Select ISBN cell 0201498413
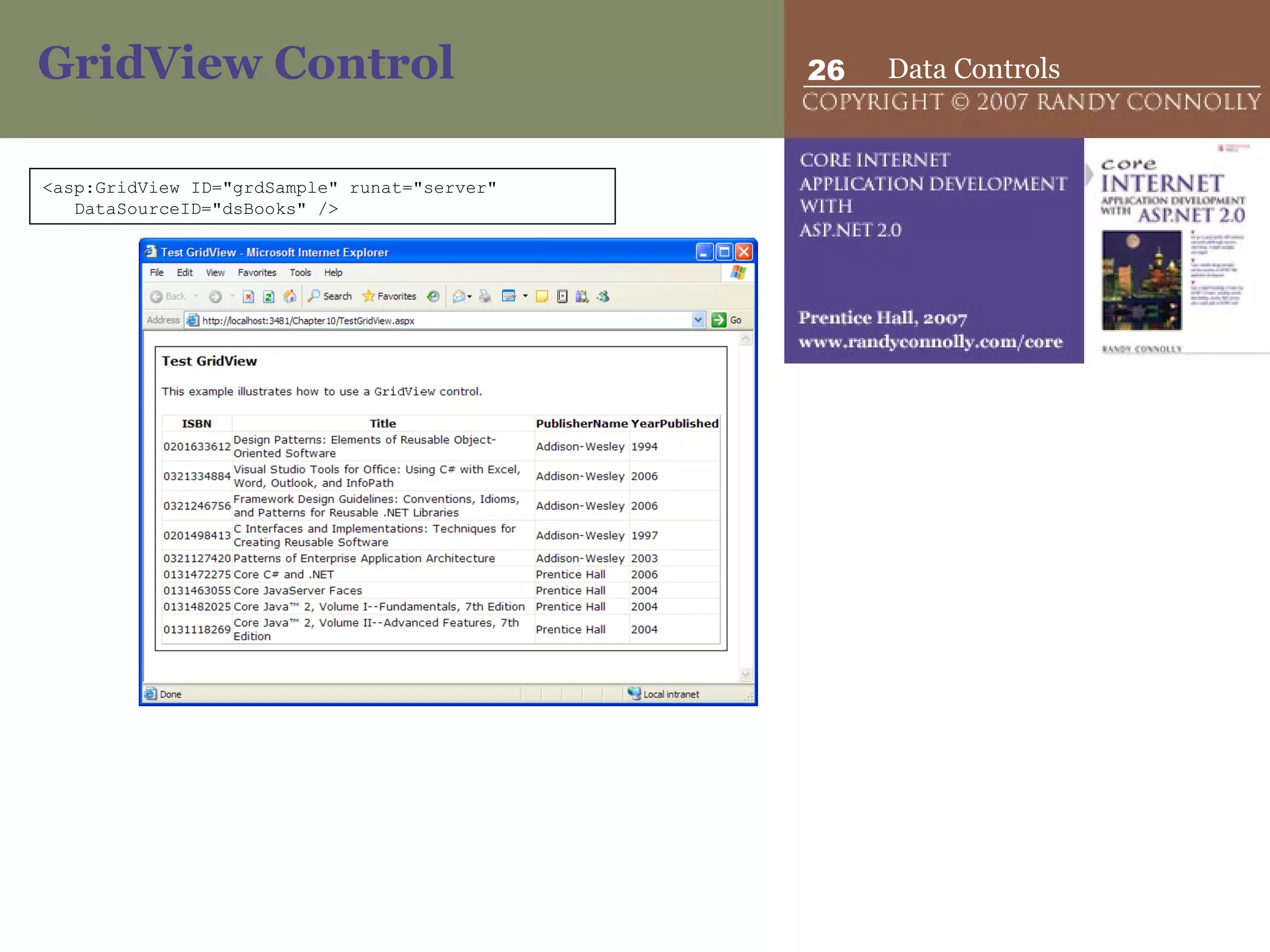The height and width of the screenshot is (952, 1270). [197, 535]
